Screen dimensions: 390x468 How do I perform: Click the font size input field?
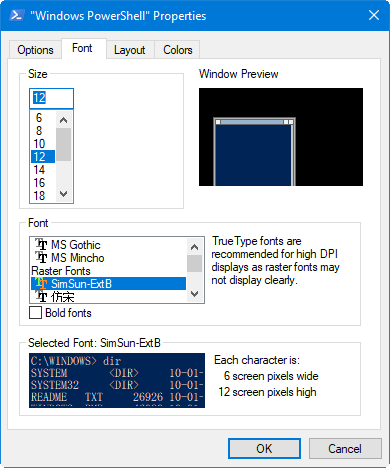pyautogui.click(x=51, y=98)
